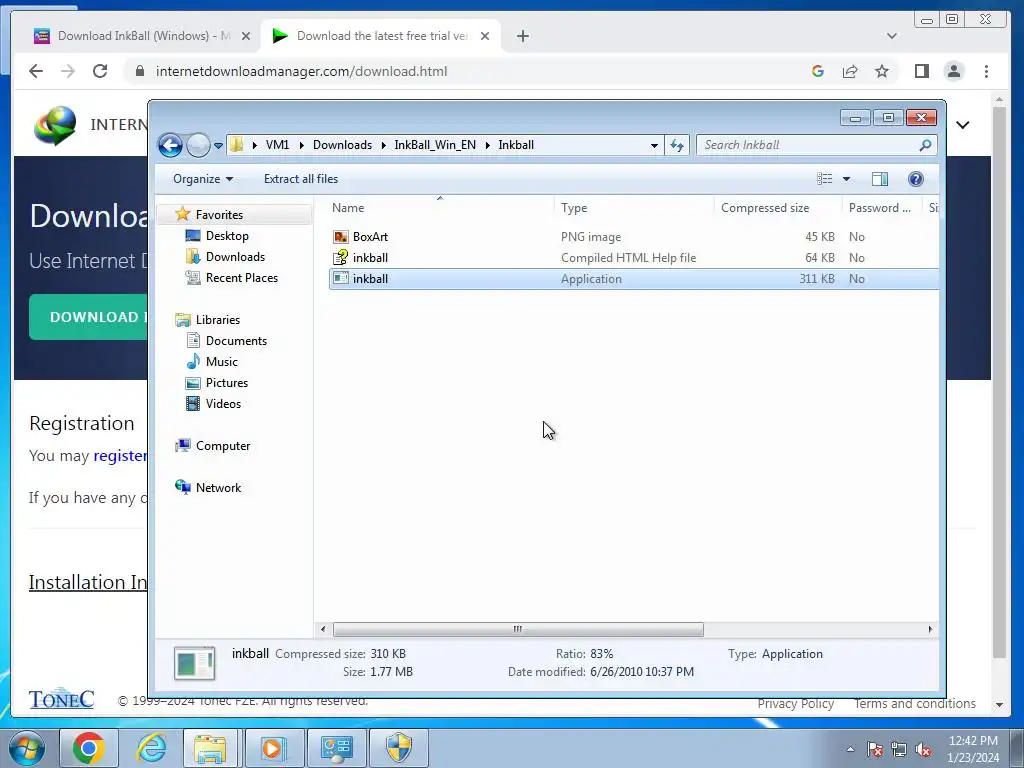Close the Download InkBall browser tab

pyautogui.click(x=246, y=37)
